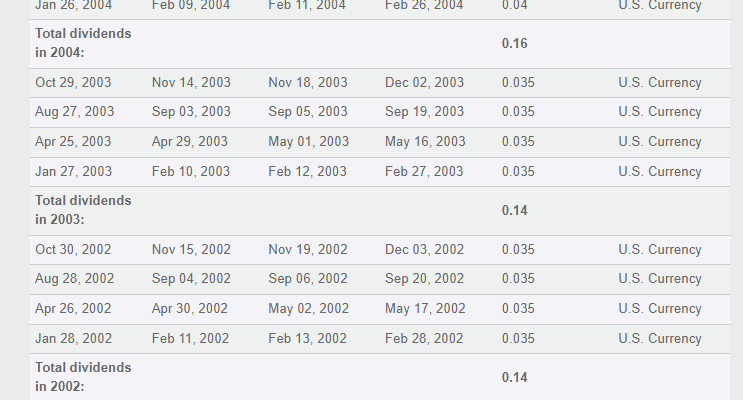Viewport: 743px width, 400px height.
Task: Select the Sep 04, 2002 cell
Action: pyautogui.click(x=191, y=279)
